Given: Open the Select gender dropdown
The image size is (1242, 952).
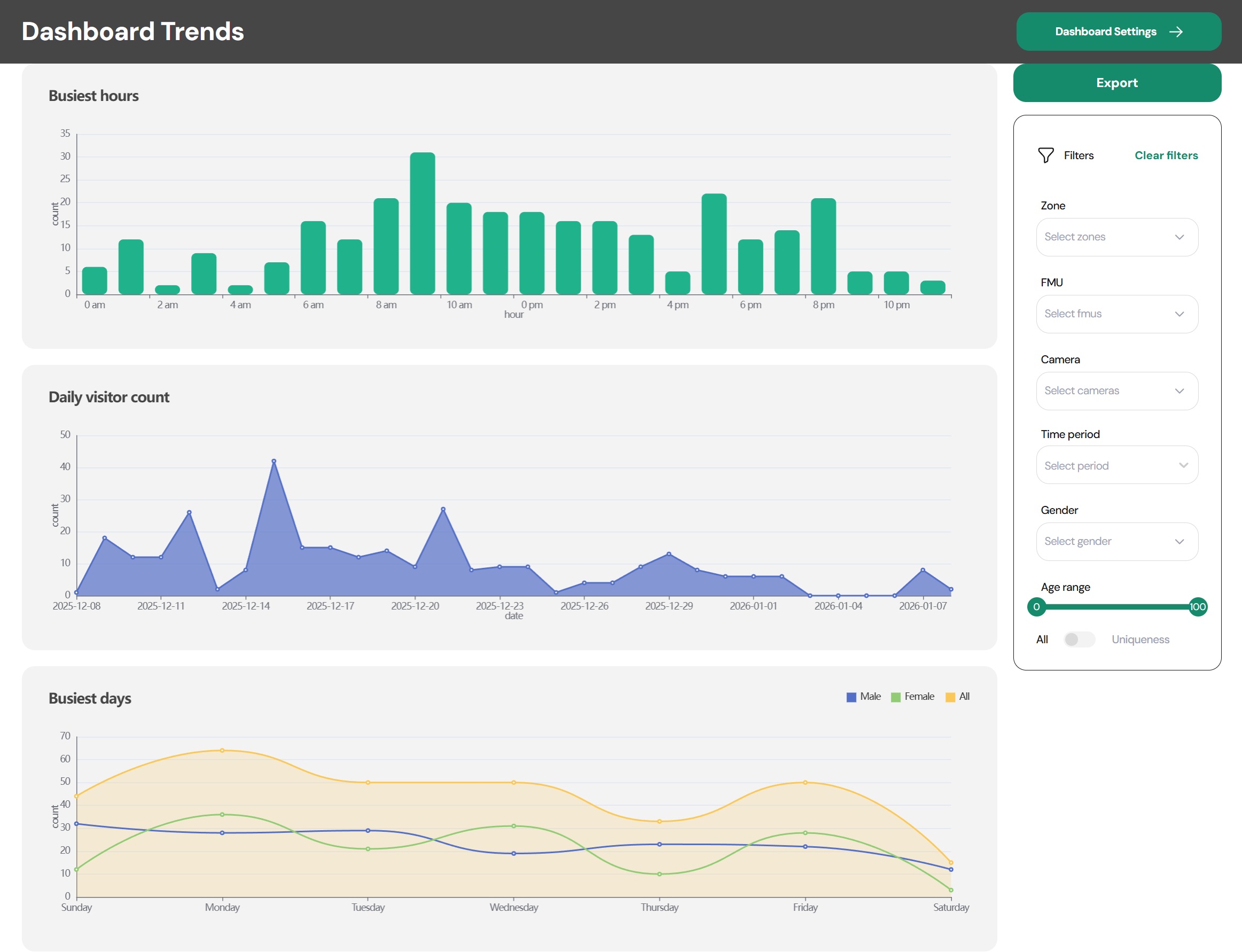Looking at the screenshot, I should point(1105,542).
